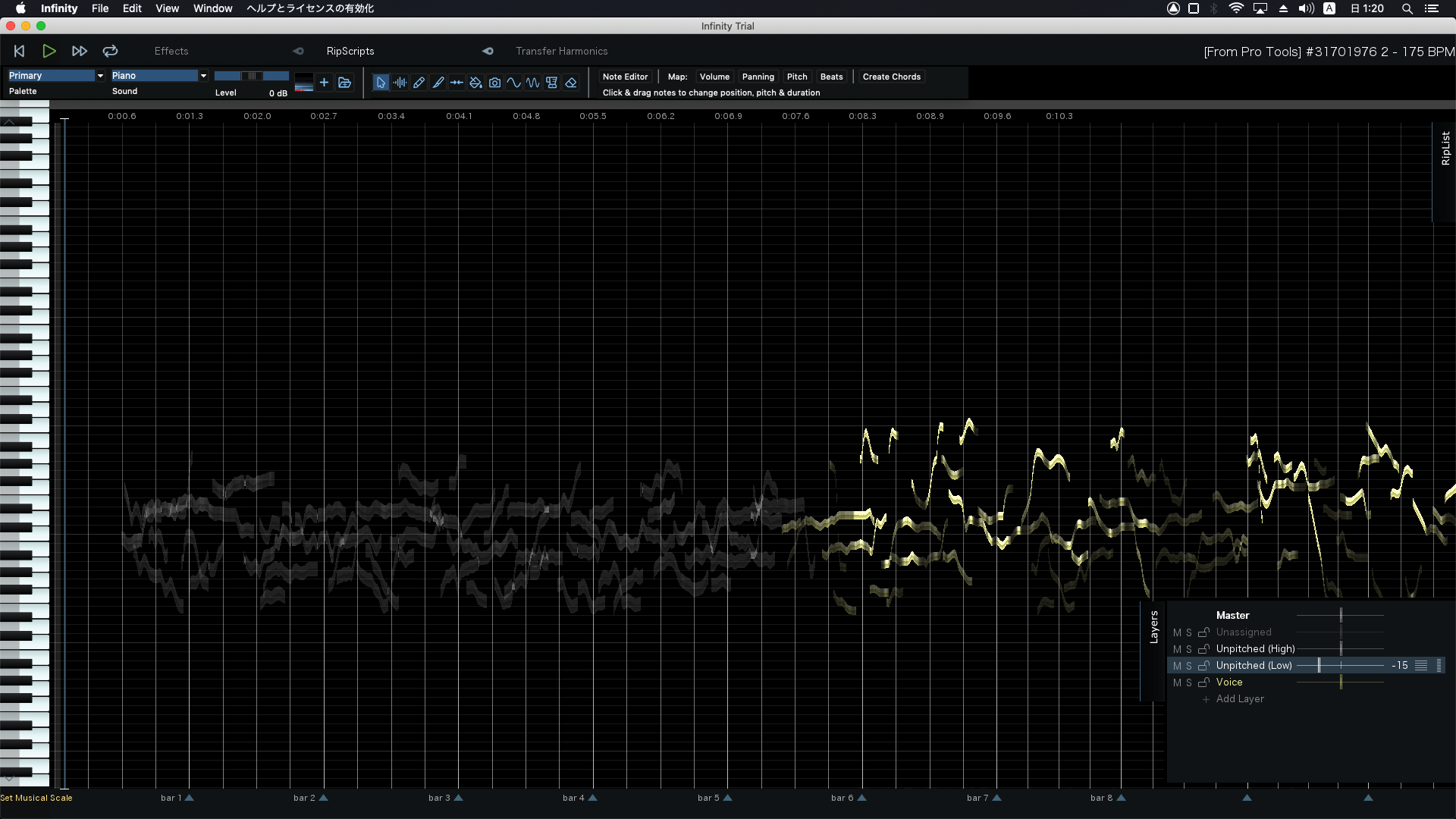Viewport: 1456px width, 819px height.
Task: Open the Effects panel
Action: pos(171,51)
